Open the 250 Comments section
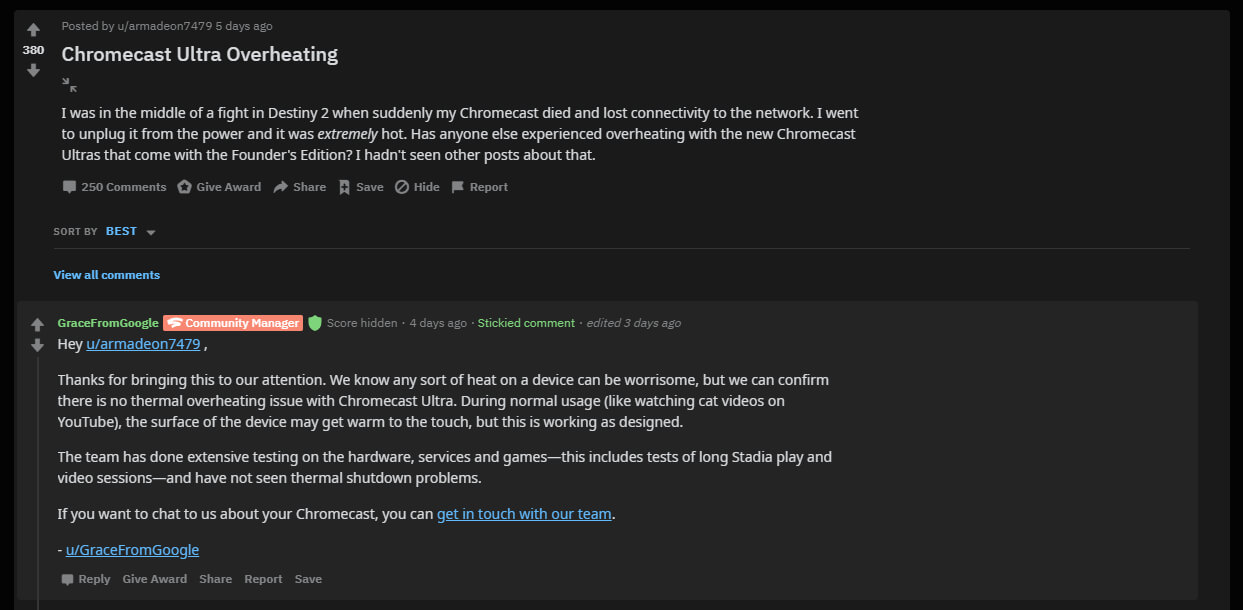1243x610 pixels. point(114,187)
